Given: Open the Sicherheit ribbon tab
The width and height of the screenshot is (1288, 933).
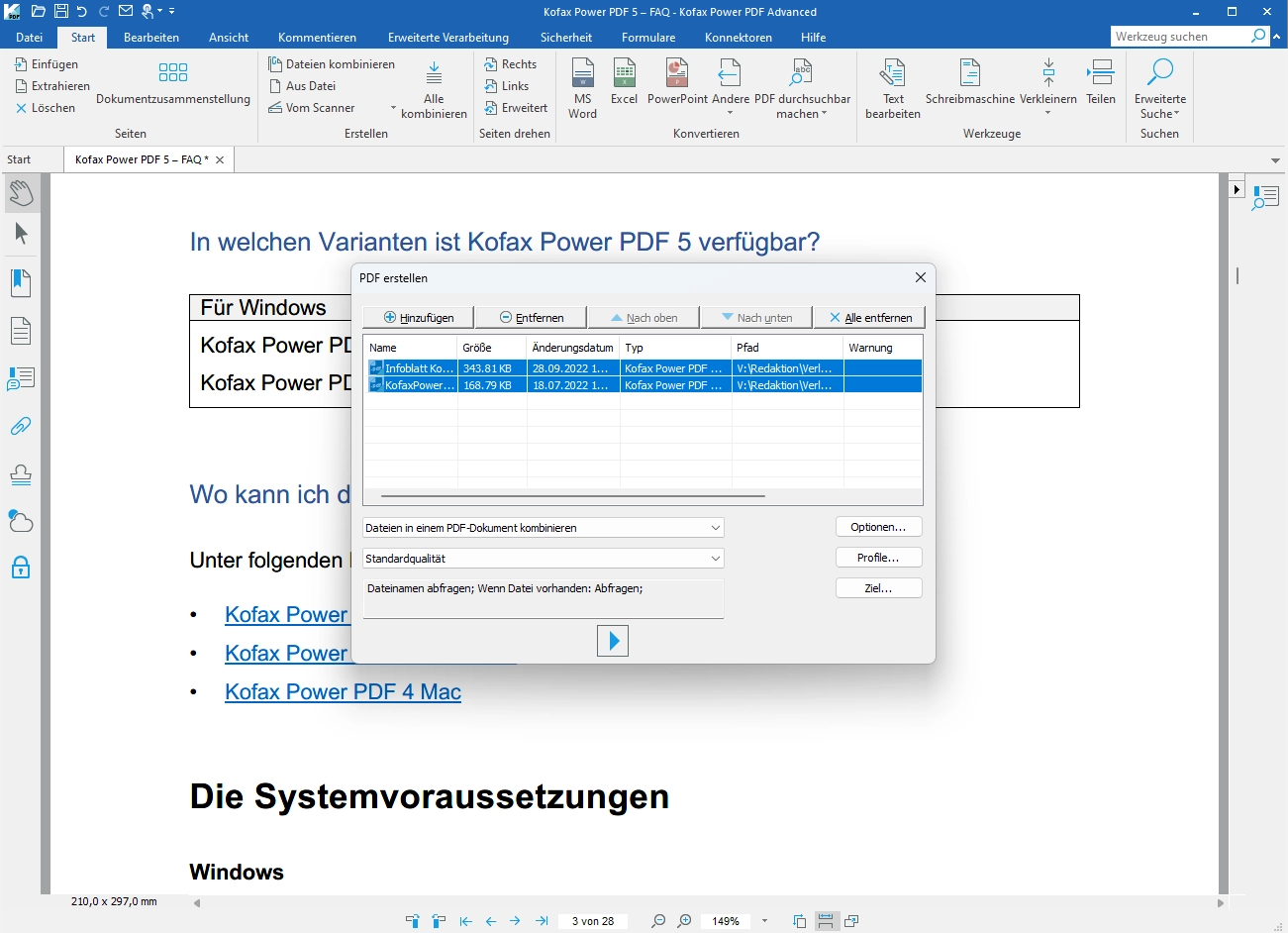Looking at the screenshot, I should tap(566, 37).
